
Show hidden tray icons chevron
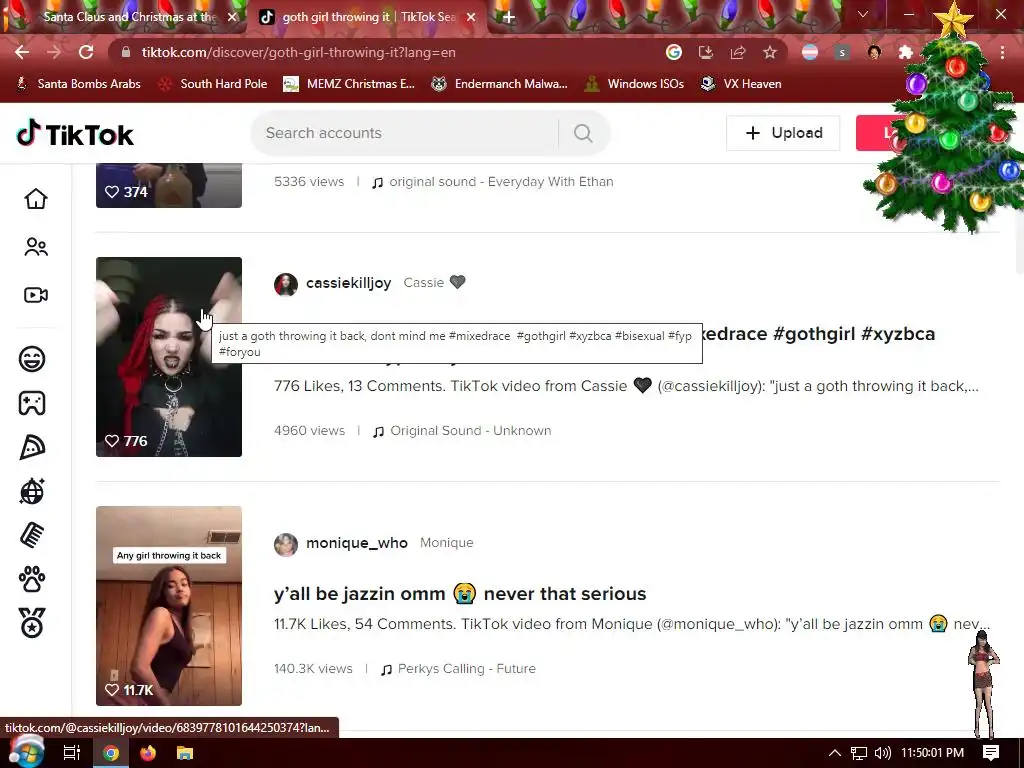[835, 753]
